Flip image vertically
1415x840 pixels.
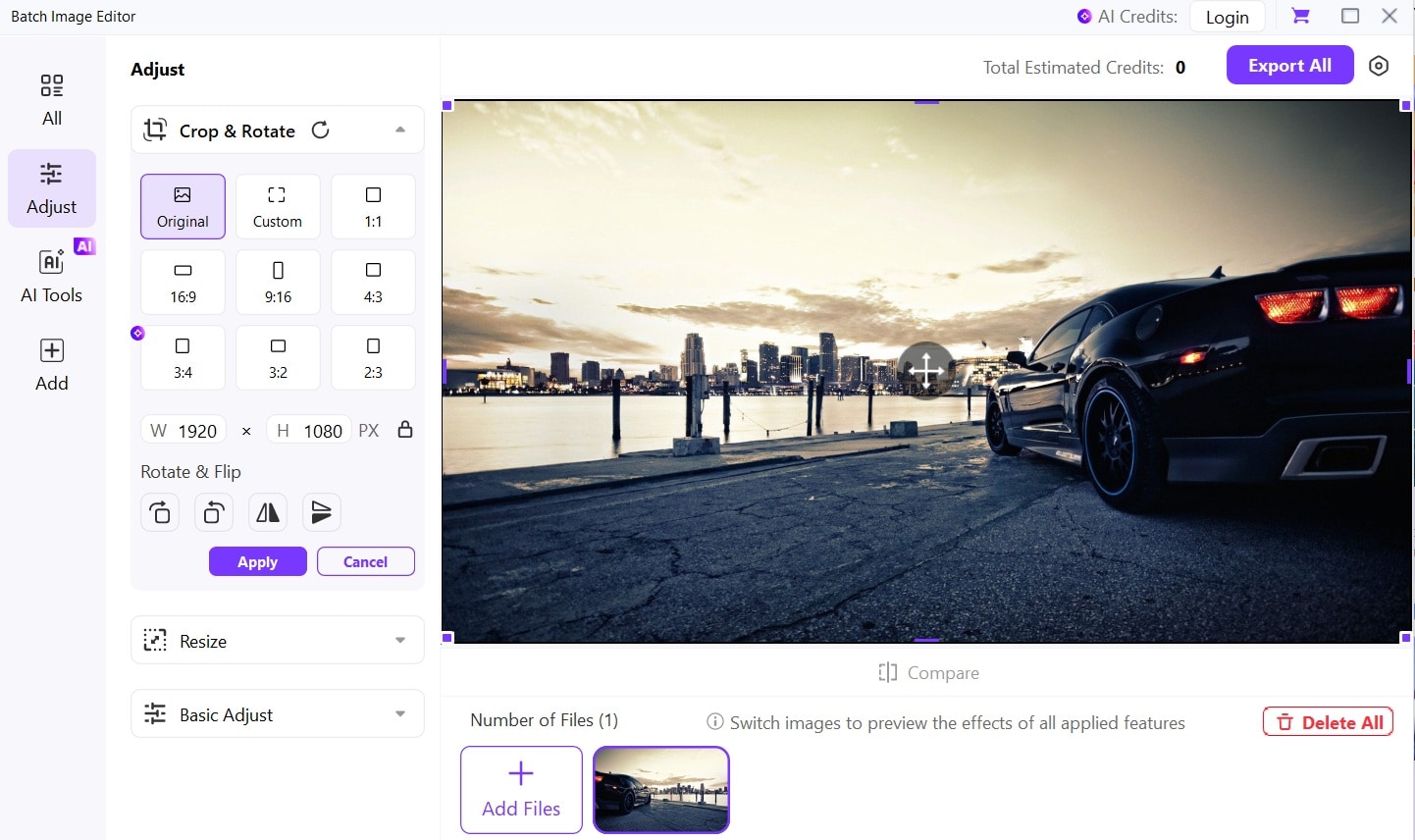click(x=321, y=512)
